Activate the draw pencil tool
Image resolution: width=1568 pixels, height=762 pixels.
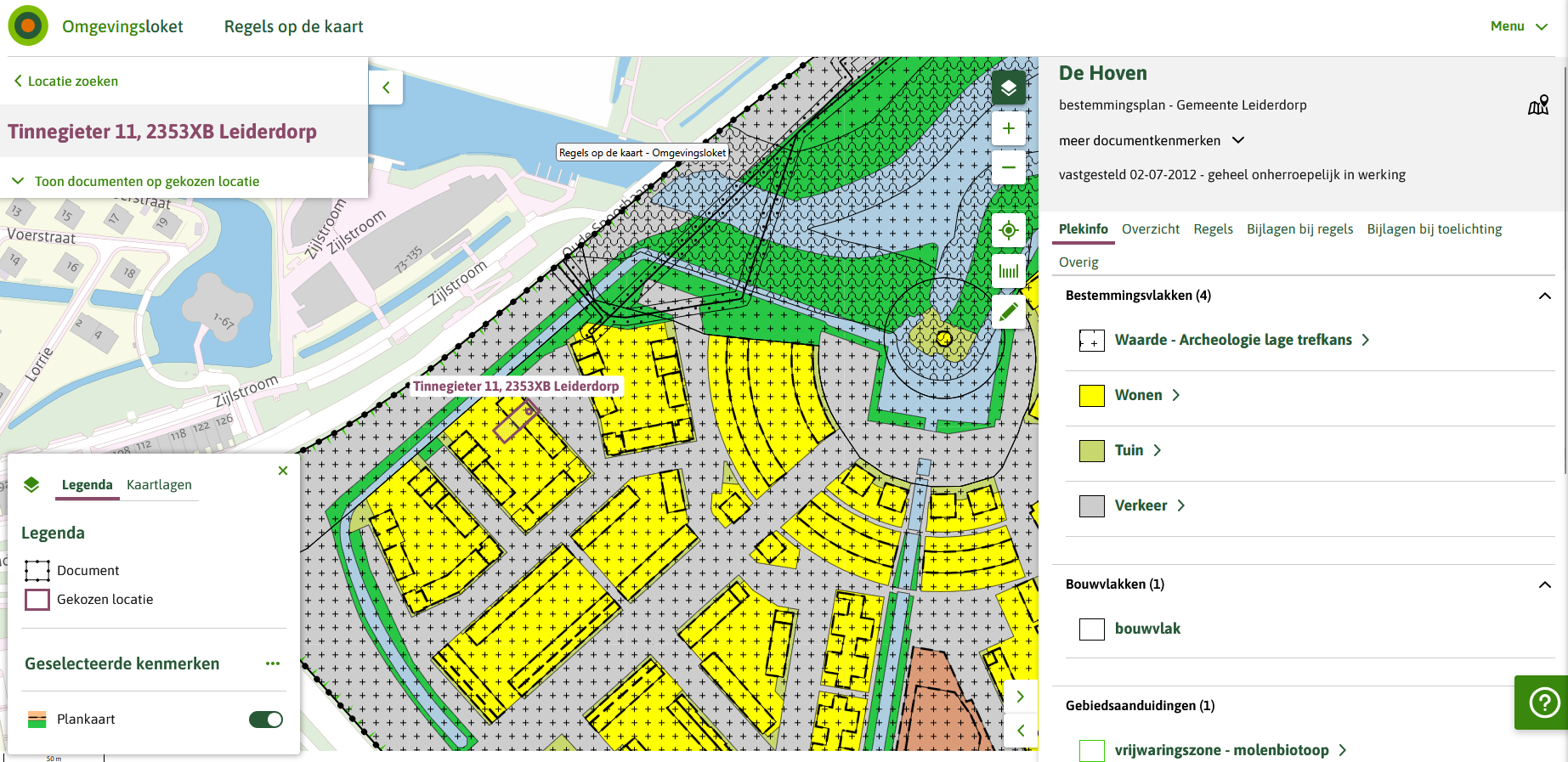[x=1008, y=312]
